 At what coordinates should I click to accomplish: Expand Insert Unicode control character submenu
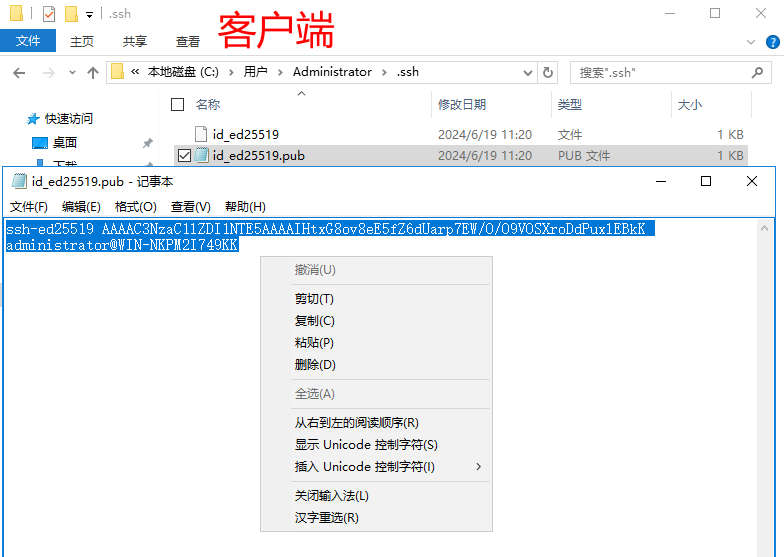tap(478, 467)
